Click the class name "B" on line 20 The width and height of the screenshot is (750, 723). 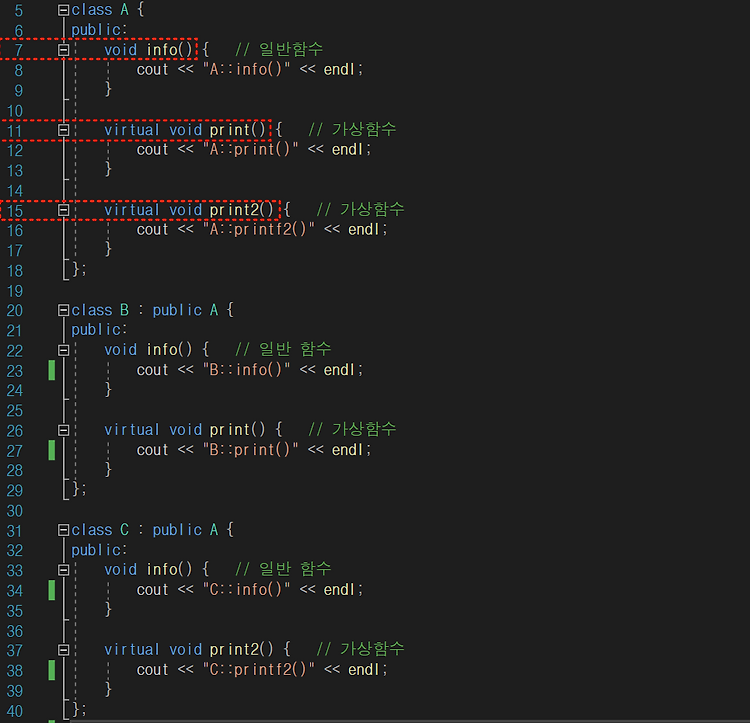(124, 310)
